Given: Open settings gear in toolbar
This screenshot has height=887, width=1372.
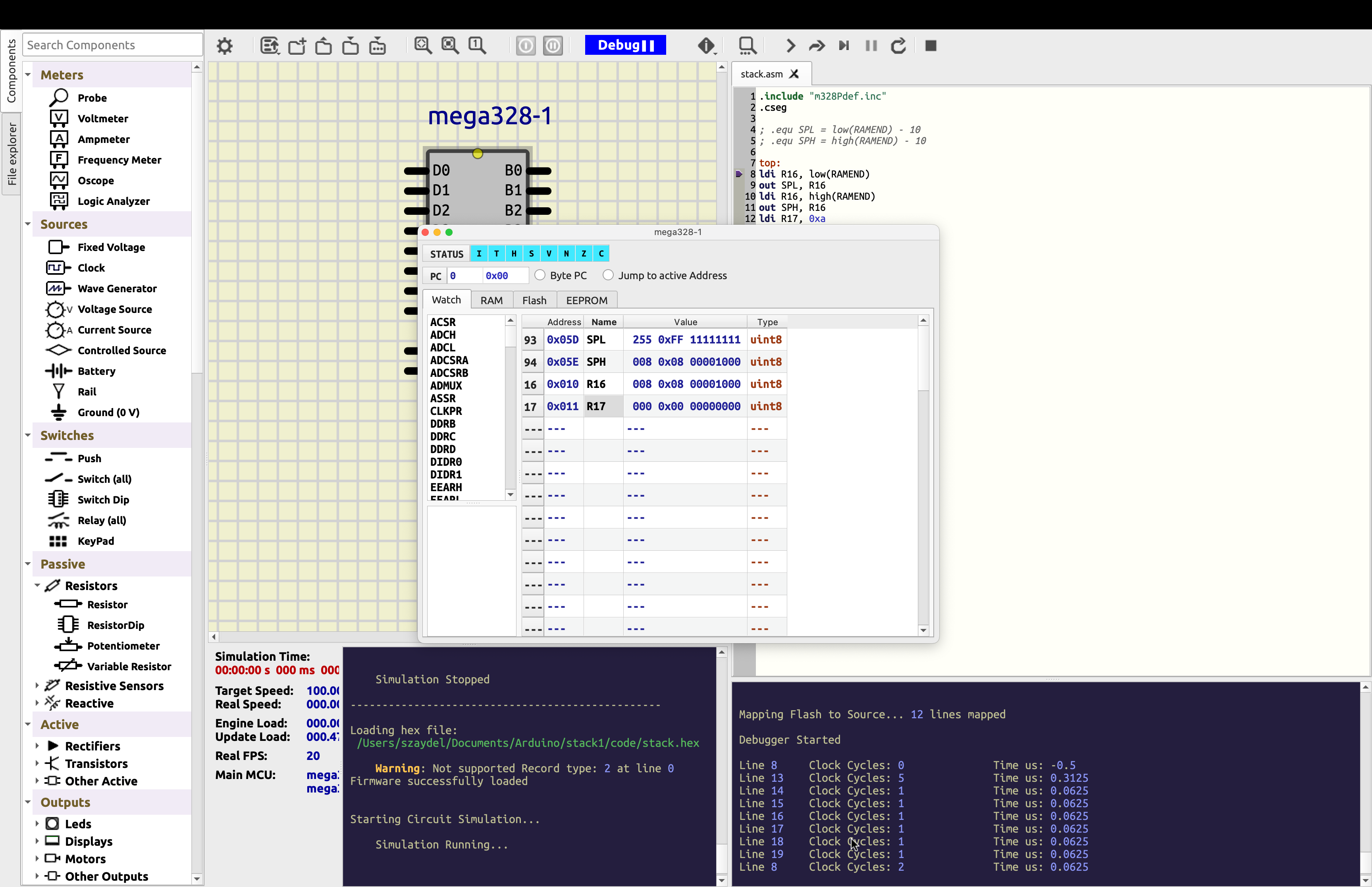Looking at the screenshot, I should (x=225, y=46).
